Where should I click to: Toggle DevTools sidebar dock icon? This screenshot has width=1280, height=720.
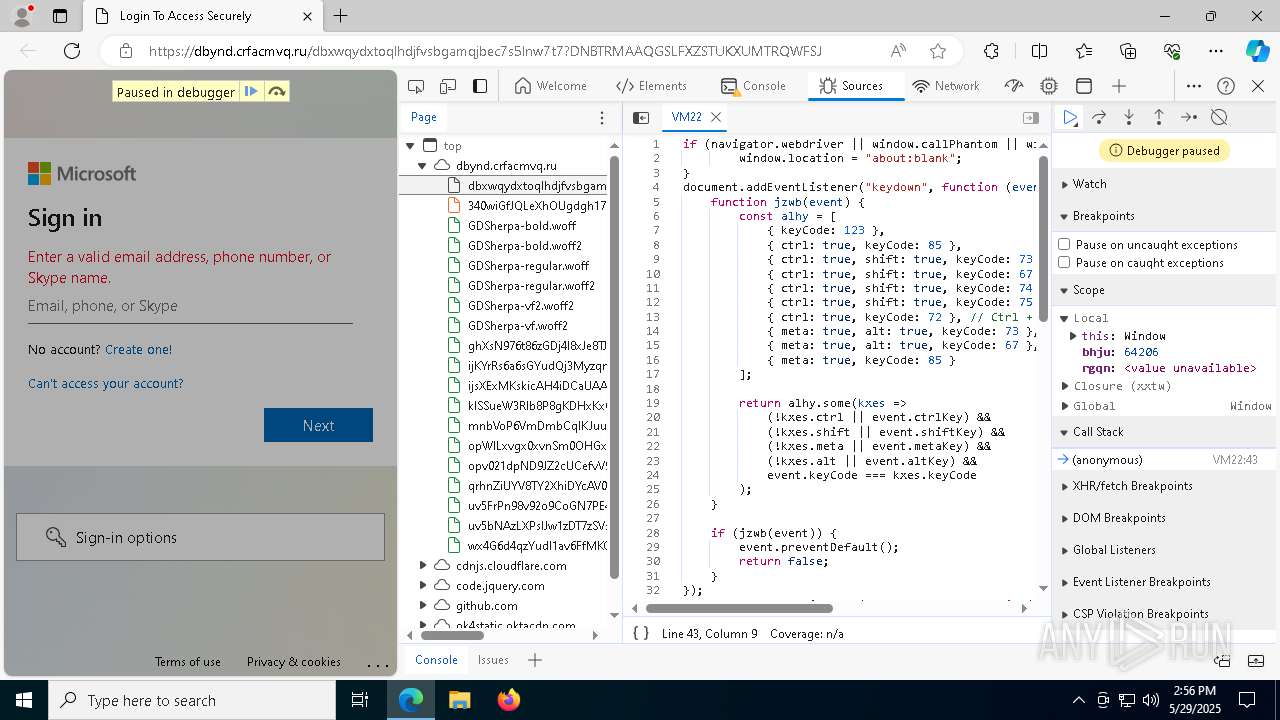480,86
